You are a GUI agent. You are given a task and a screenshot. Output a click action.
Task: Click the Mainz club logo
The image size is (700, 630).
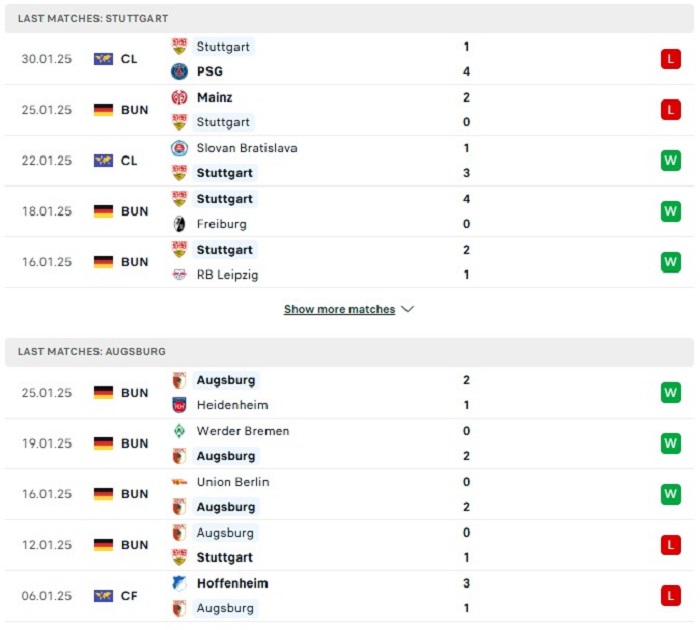(179, 97)
